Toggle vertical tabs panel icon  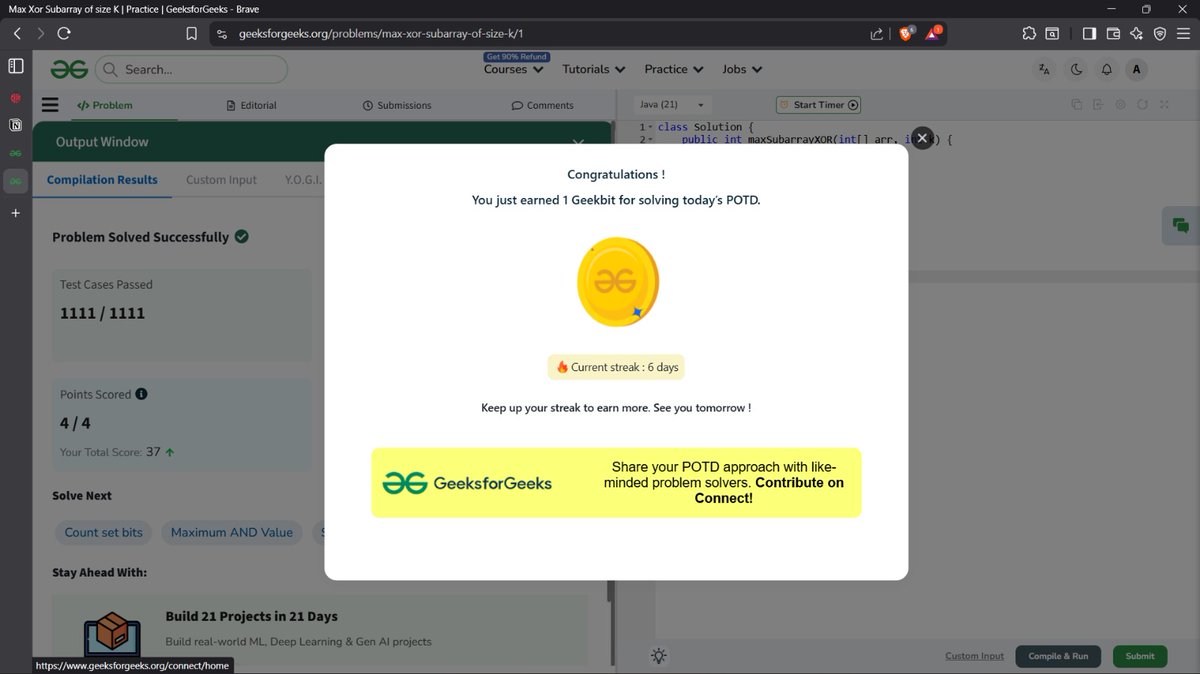click(15, 66)
